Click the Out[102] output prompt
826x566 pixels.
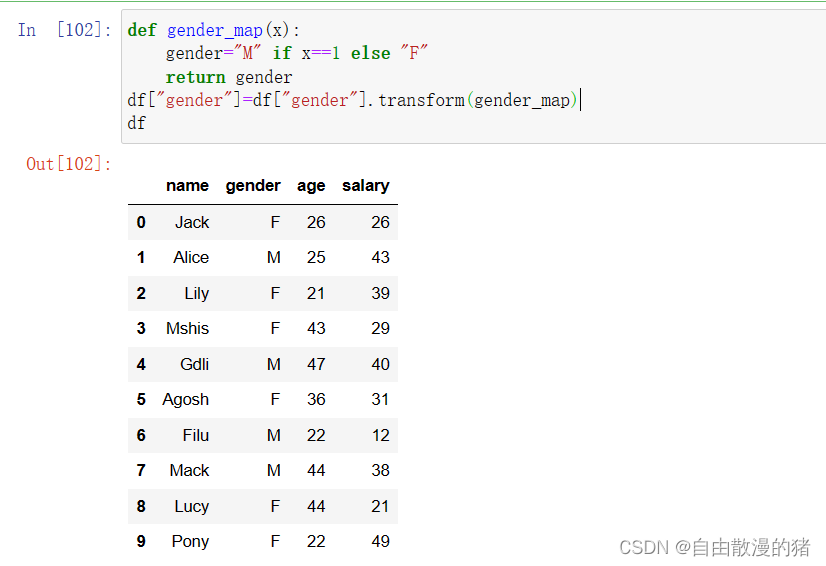(x=68, y=164)
